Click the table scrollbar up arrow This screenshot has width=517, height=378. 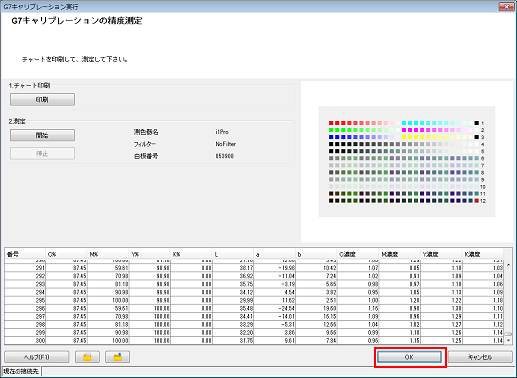(508, 265)
